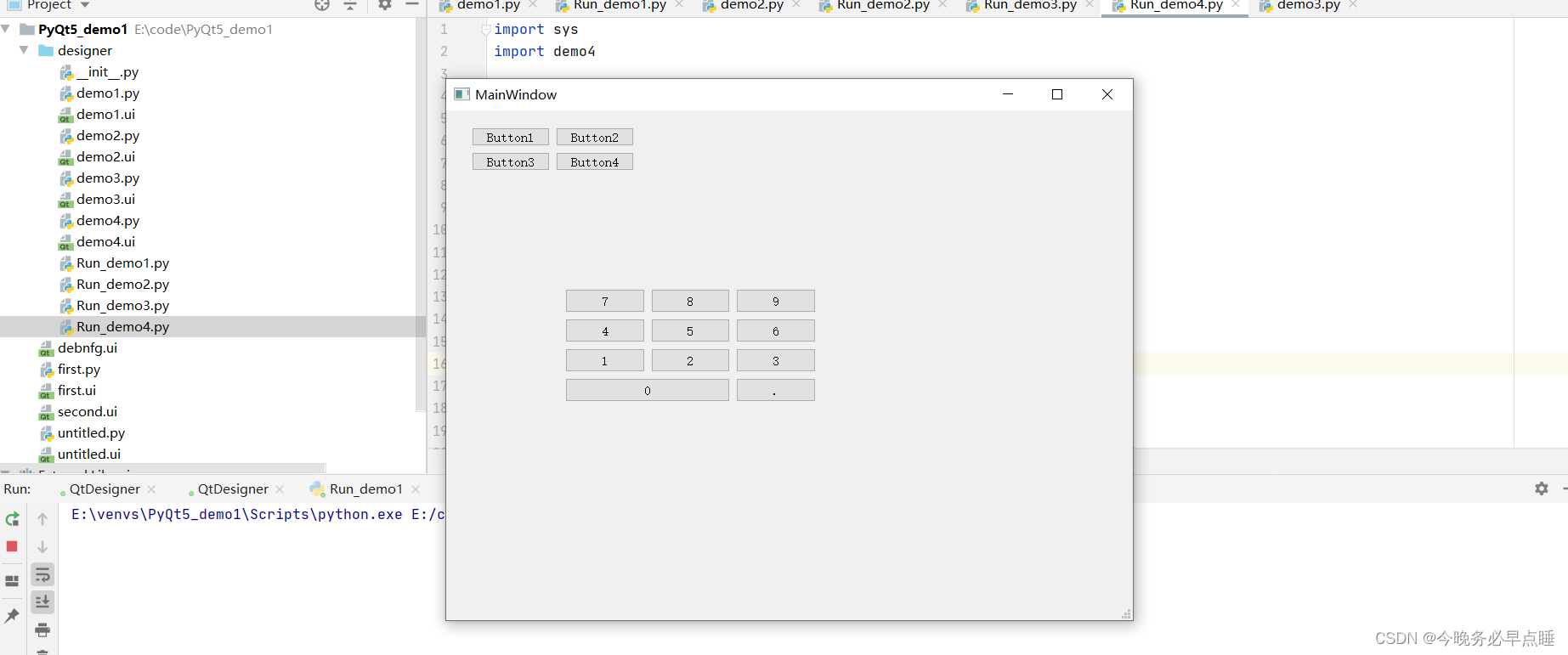The width and height of the screenshot is (1568, 655).
Task: Select demo3.py in project tree
Action: tap(99, 178)
